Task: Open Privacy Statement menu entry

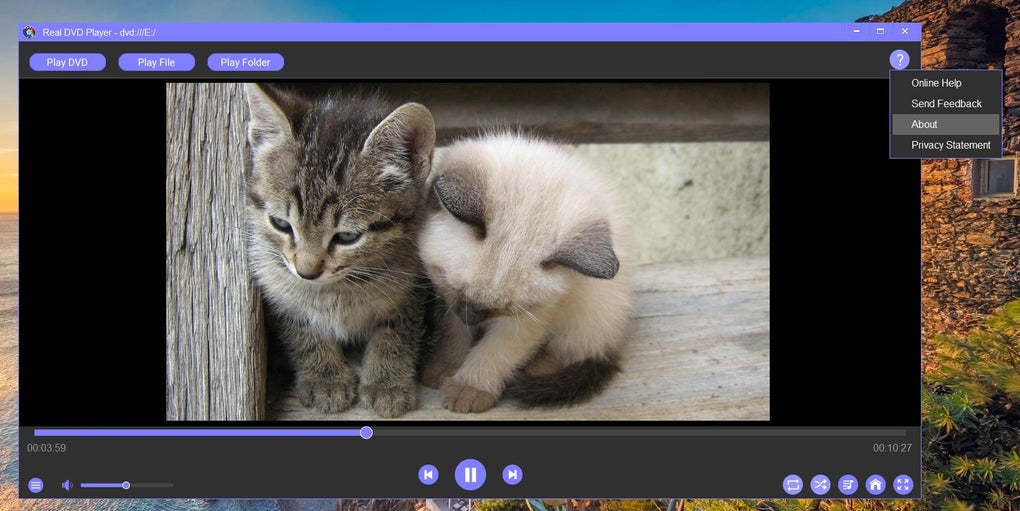Action: [x=946, y=145]
